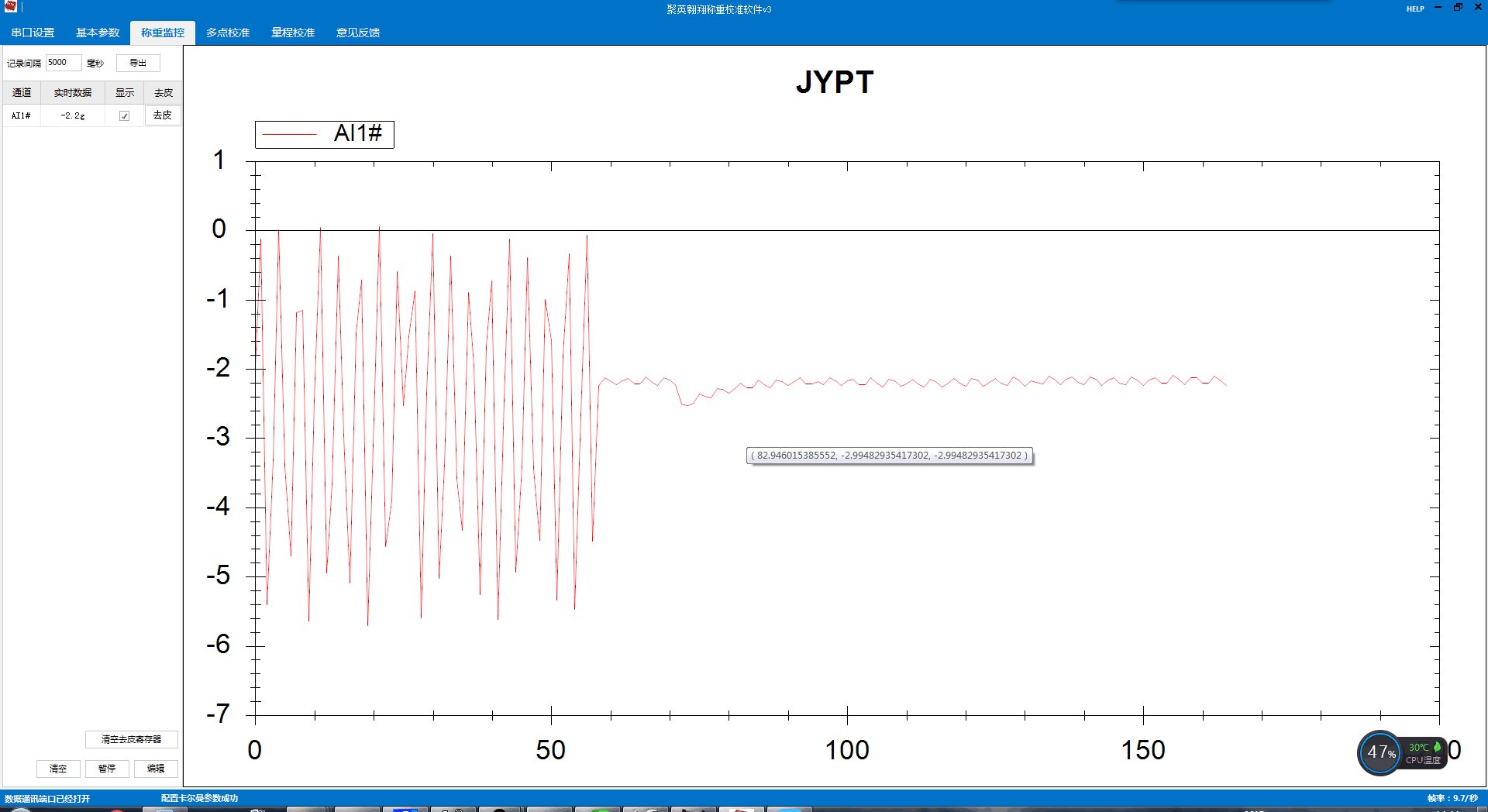Click the record interval input field

[63, 63]
